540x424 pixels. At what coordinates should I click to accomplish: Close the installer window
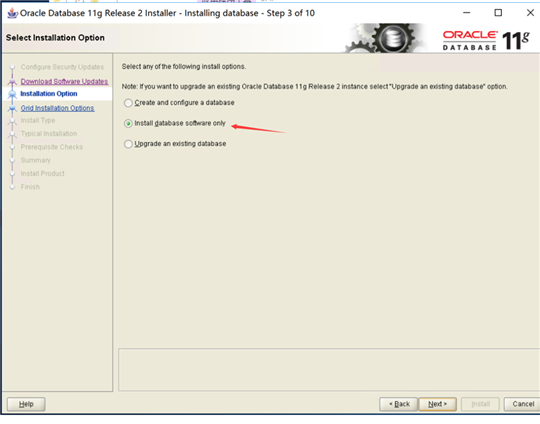point(530,13)
